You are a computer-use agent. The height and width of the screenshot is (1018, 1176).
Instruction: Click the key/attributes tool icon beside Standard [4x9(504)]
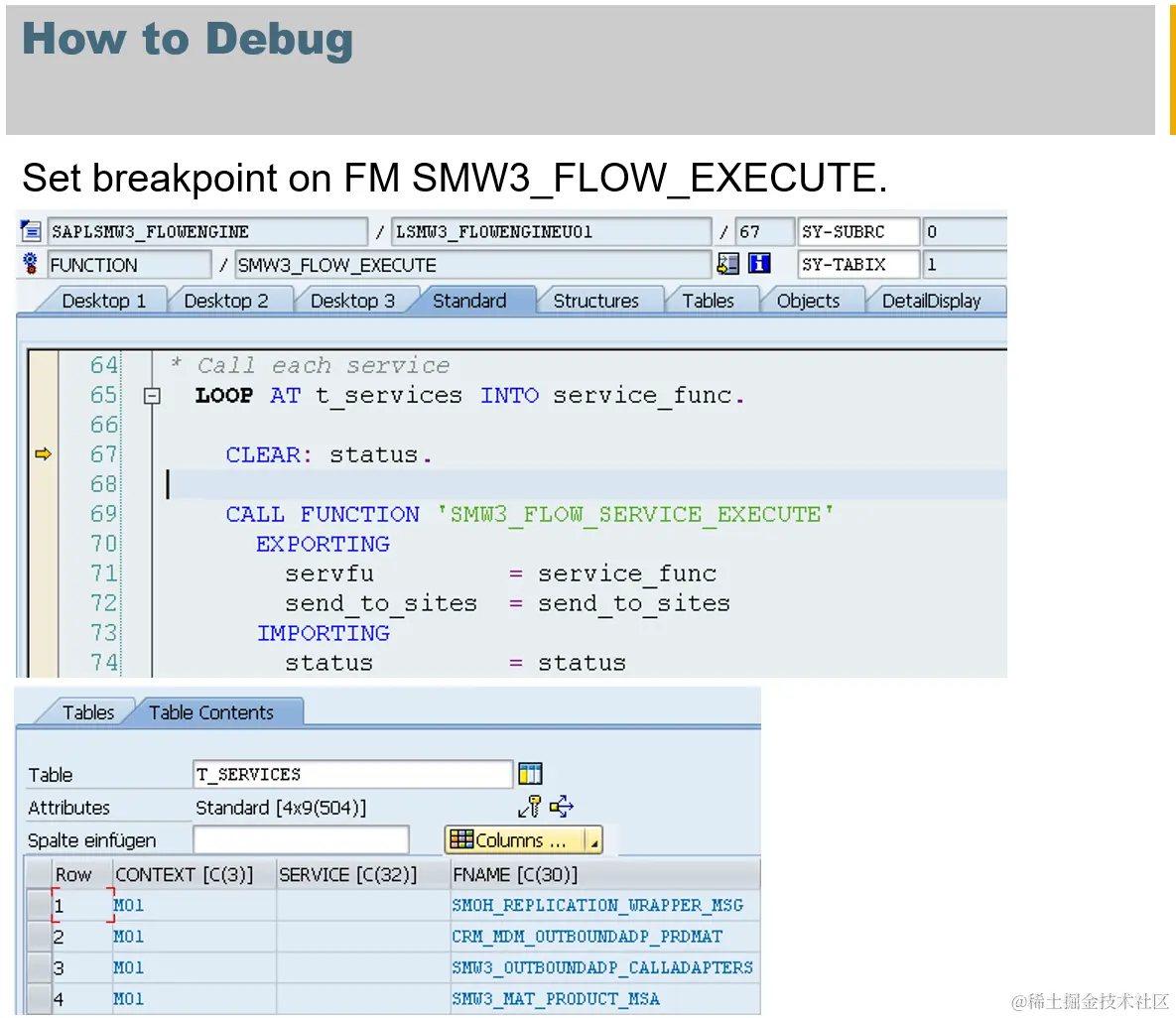coord(530,807)
